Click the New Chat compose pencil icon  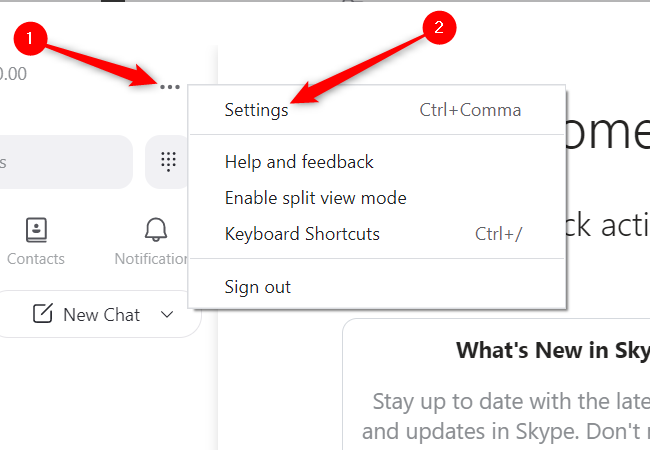(x=42, y=314)
